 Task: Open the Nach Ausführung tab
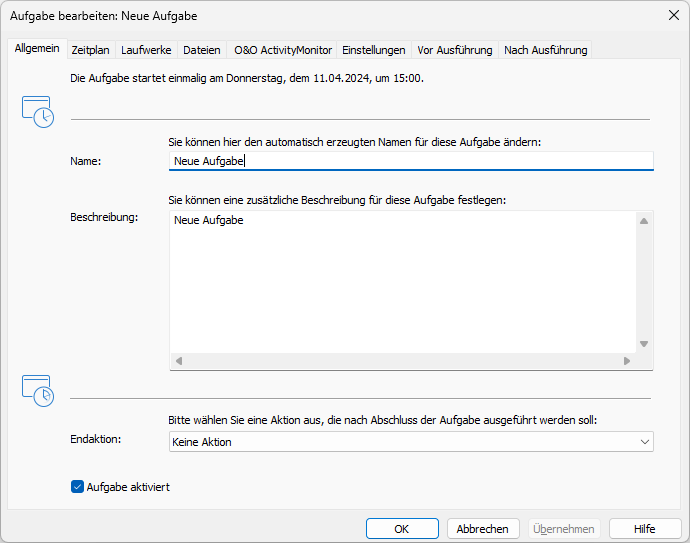[546, 50]
